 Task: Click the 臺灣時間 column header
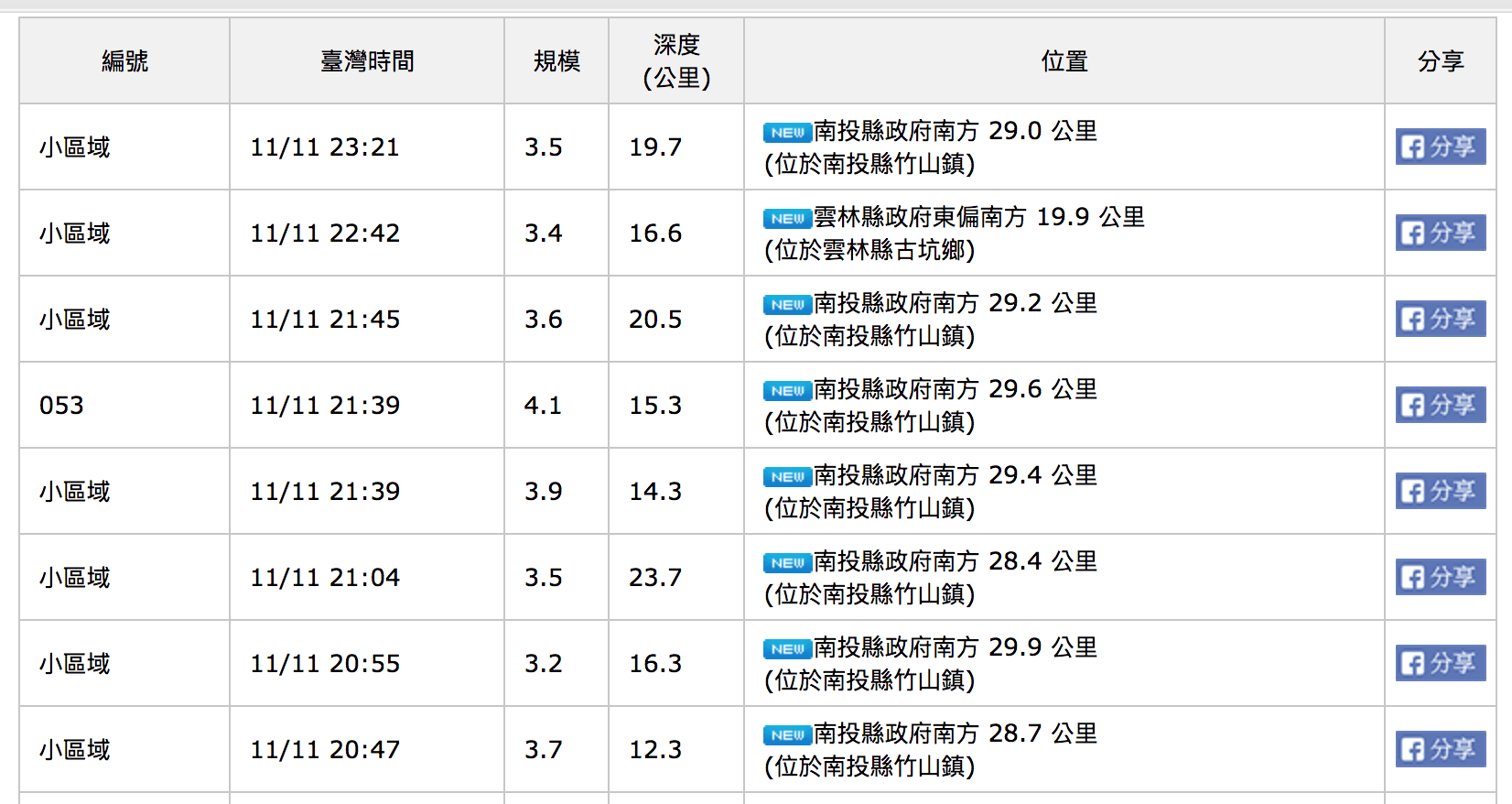point(367,60)
